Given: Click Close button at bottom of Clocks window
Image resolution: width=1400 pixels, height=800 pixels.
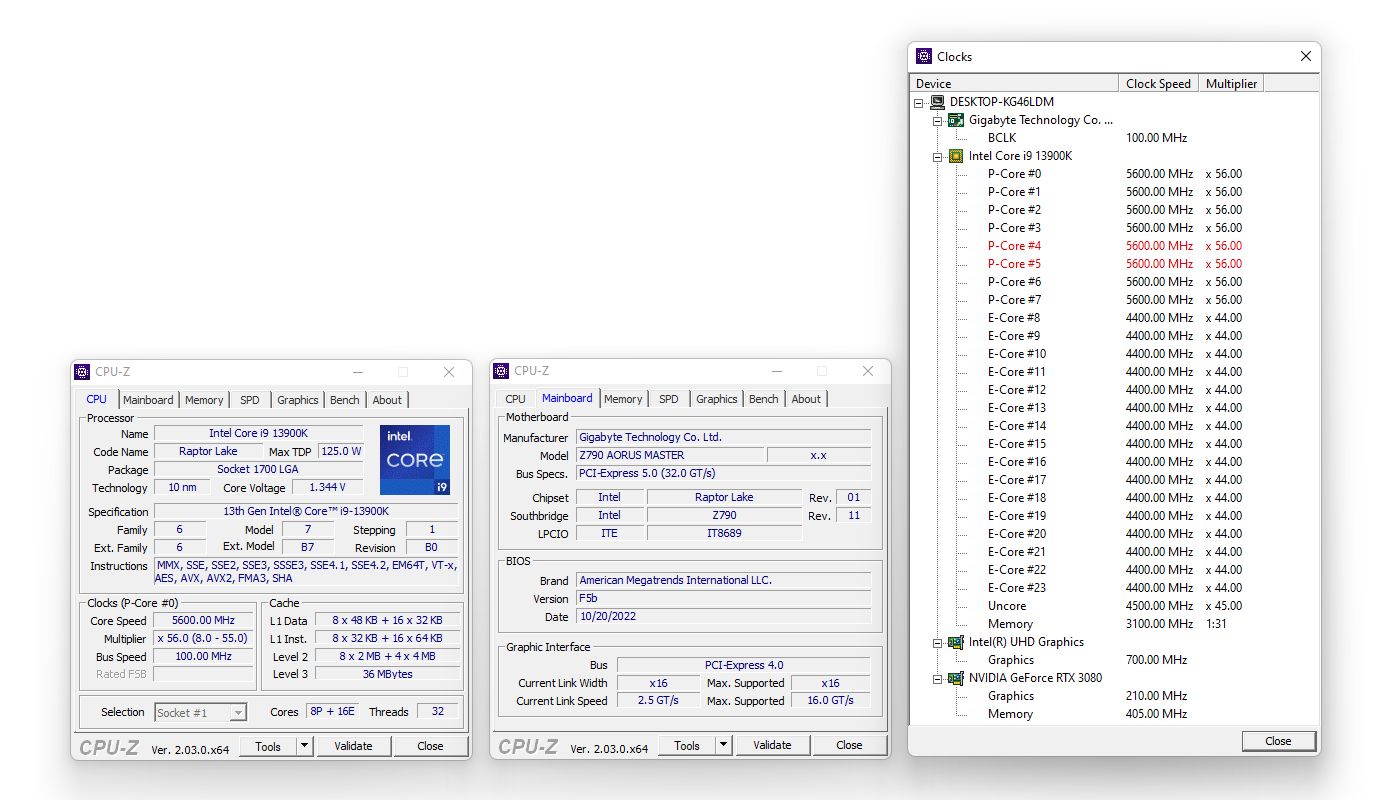Looking at the screenshot, I should click(x=1278, y=741).
